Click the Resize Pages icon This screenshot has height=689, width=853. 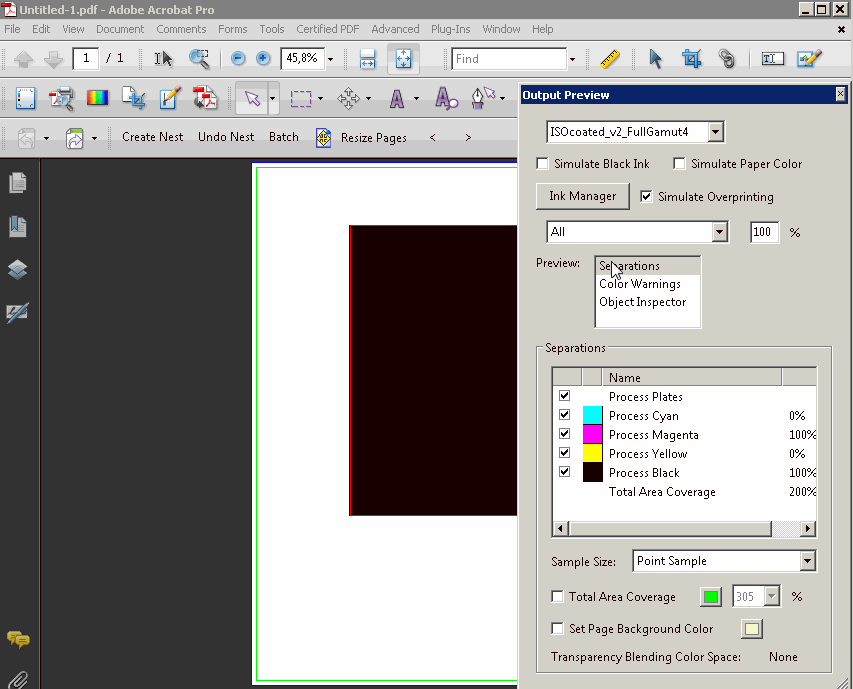[324, 138]
